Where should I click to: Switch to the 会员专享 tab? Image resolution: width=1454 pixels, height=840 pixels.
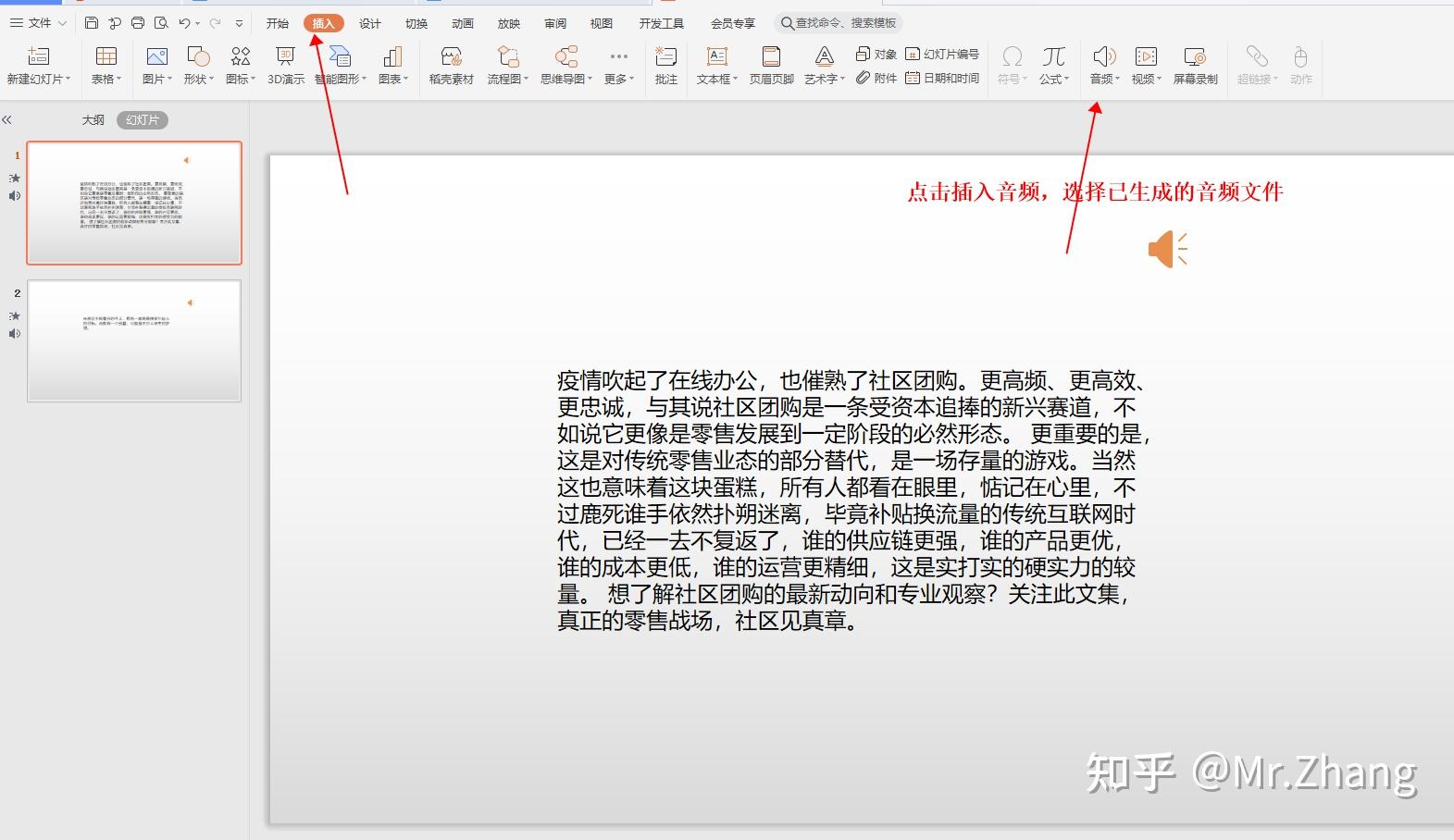click(733, 23)
